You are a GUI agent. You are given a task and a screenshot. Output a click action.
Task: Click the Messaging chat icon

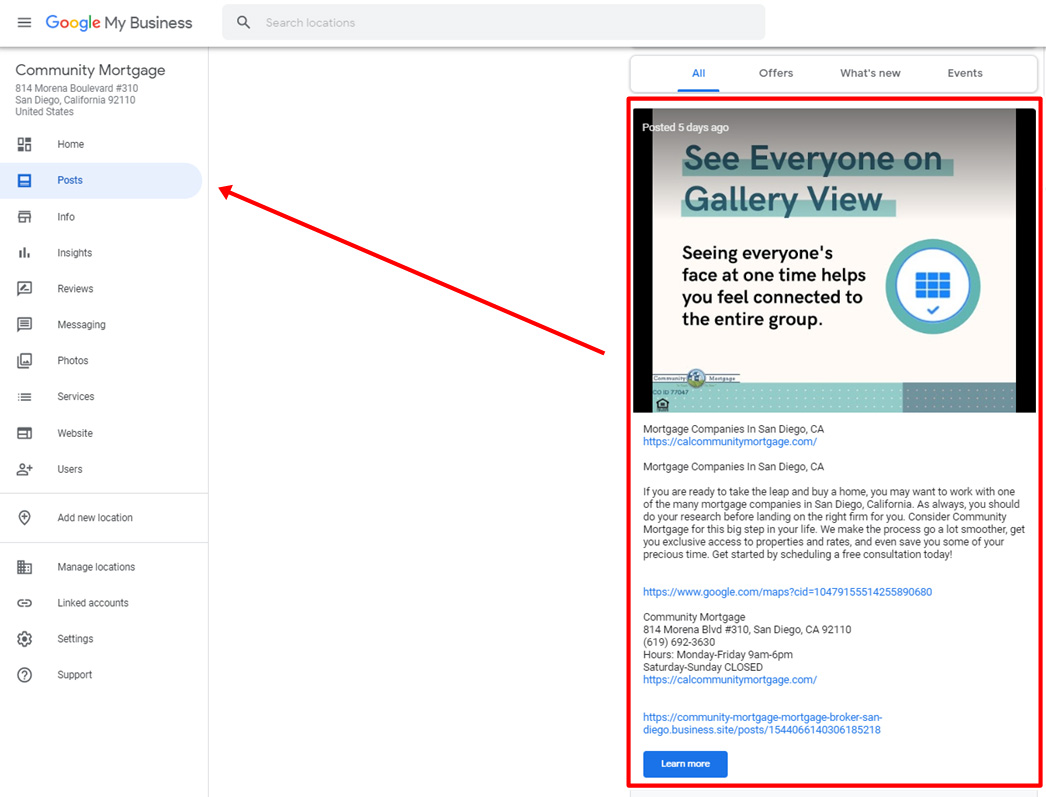[x=25, y=325]
